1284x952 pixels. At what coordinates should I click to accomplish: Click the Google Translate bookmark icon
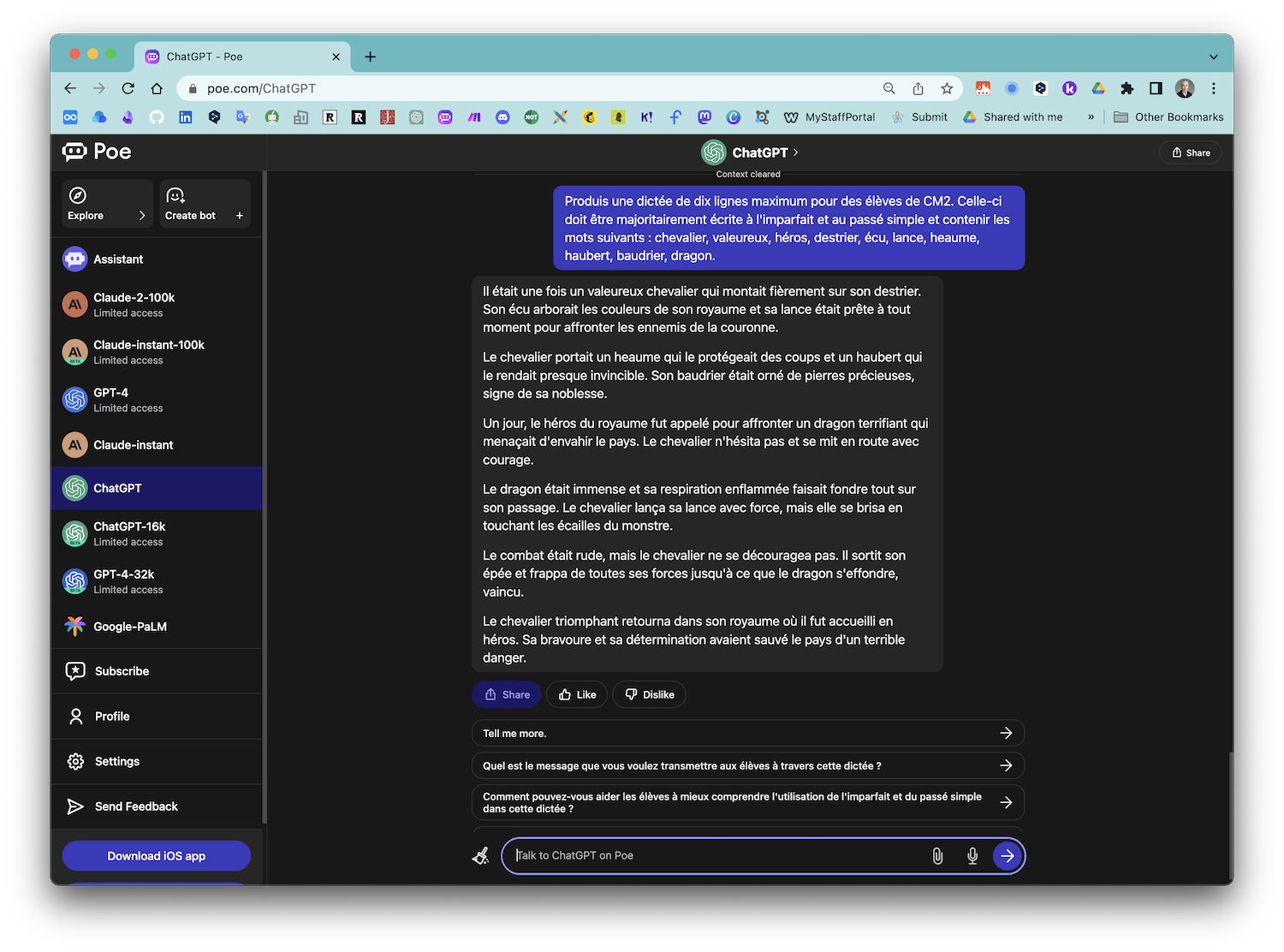tap(243, 117)
